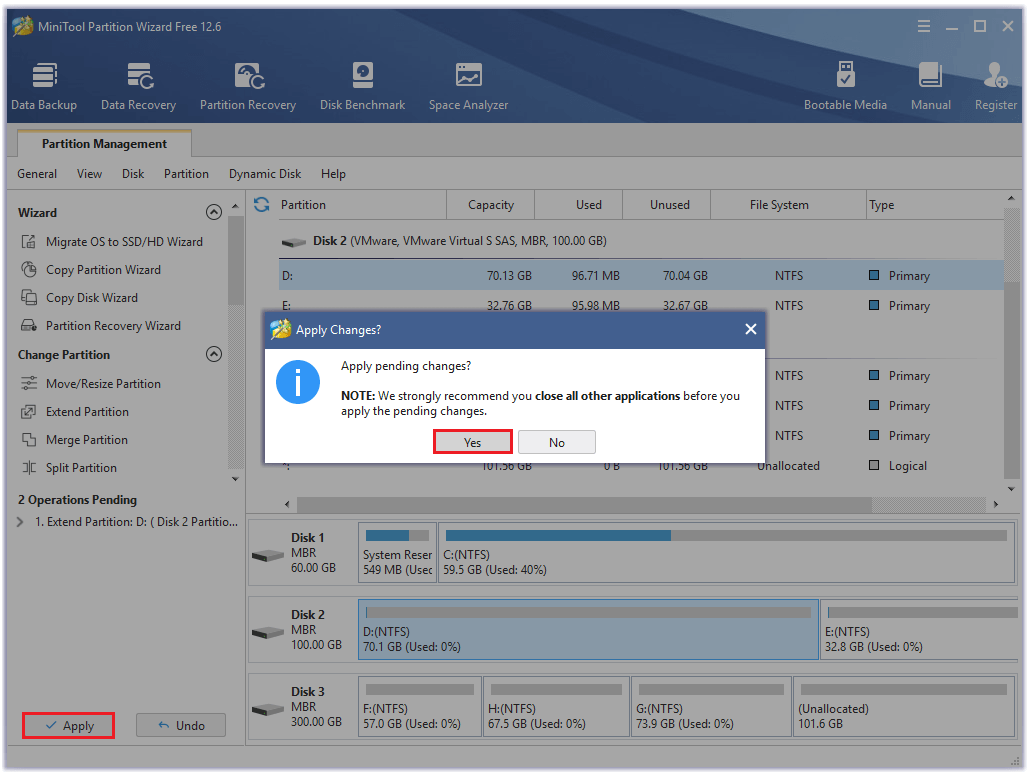This screenshot has height=776, width=1031.
Task: Choose Move/Resize Partition
Action: coord(91,383)
